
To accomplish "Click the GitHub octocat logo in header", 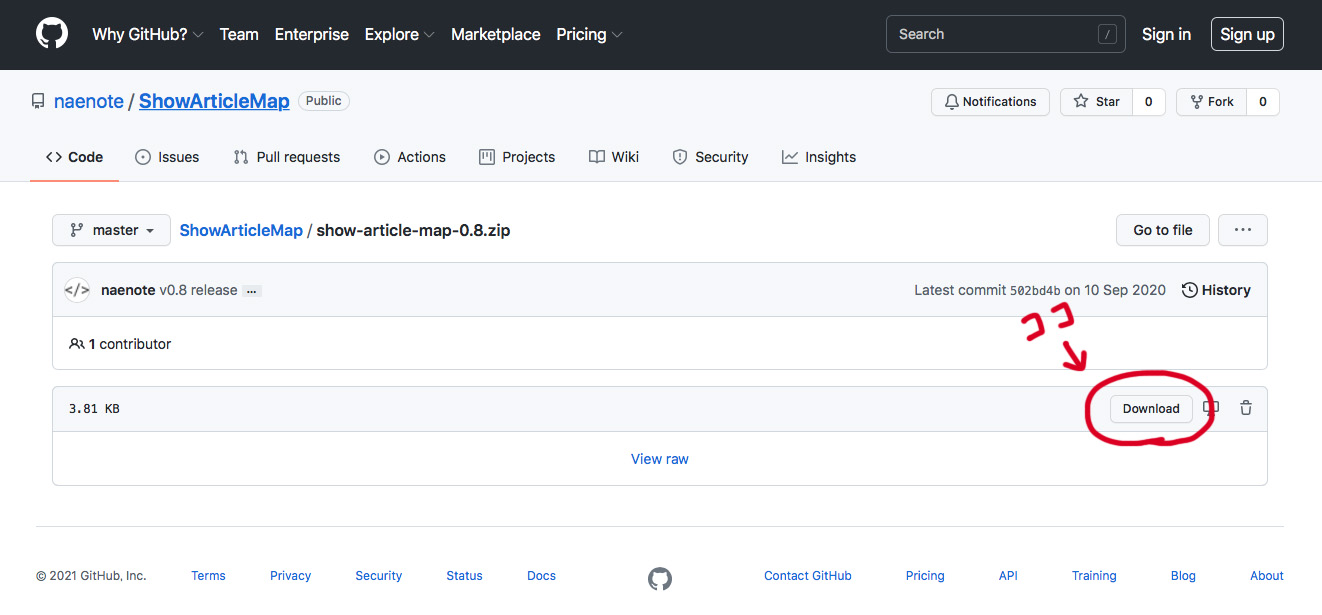I will coord(52,34).
